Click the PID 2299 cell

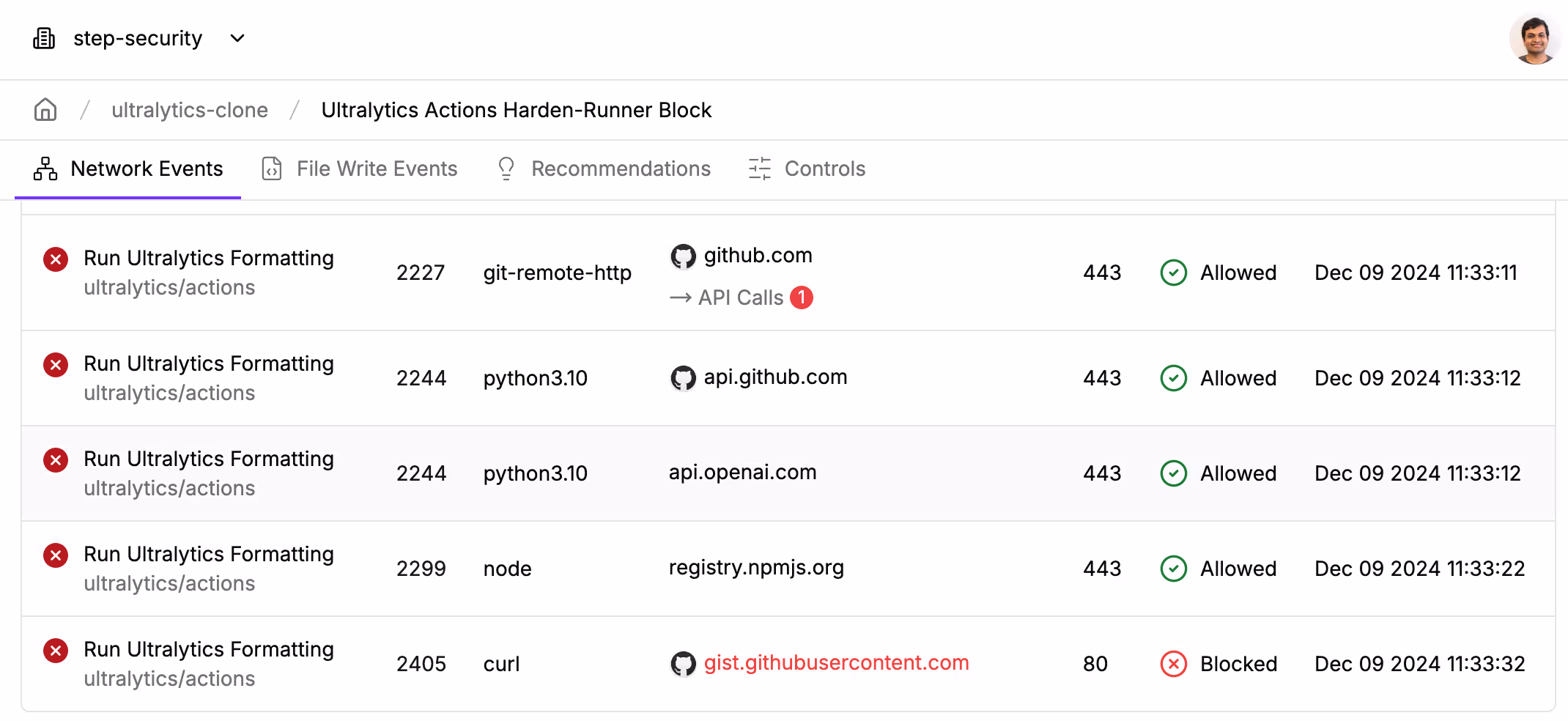pos(421,569)
